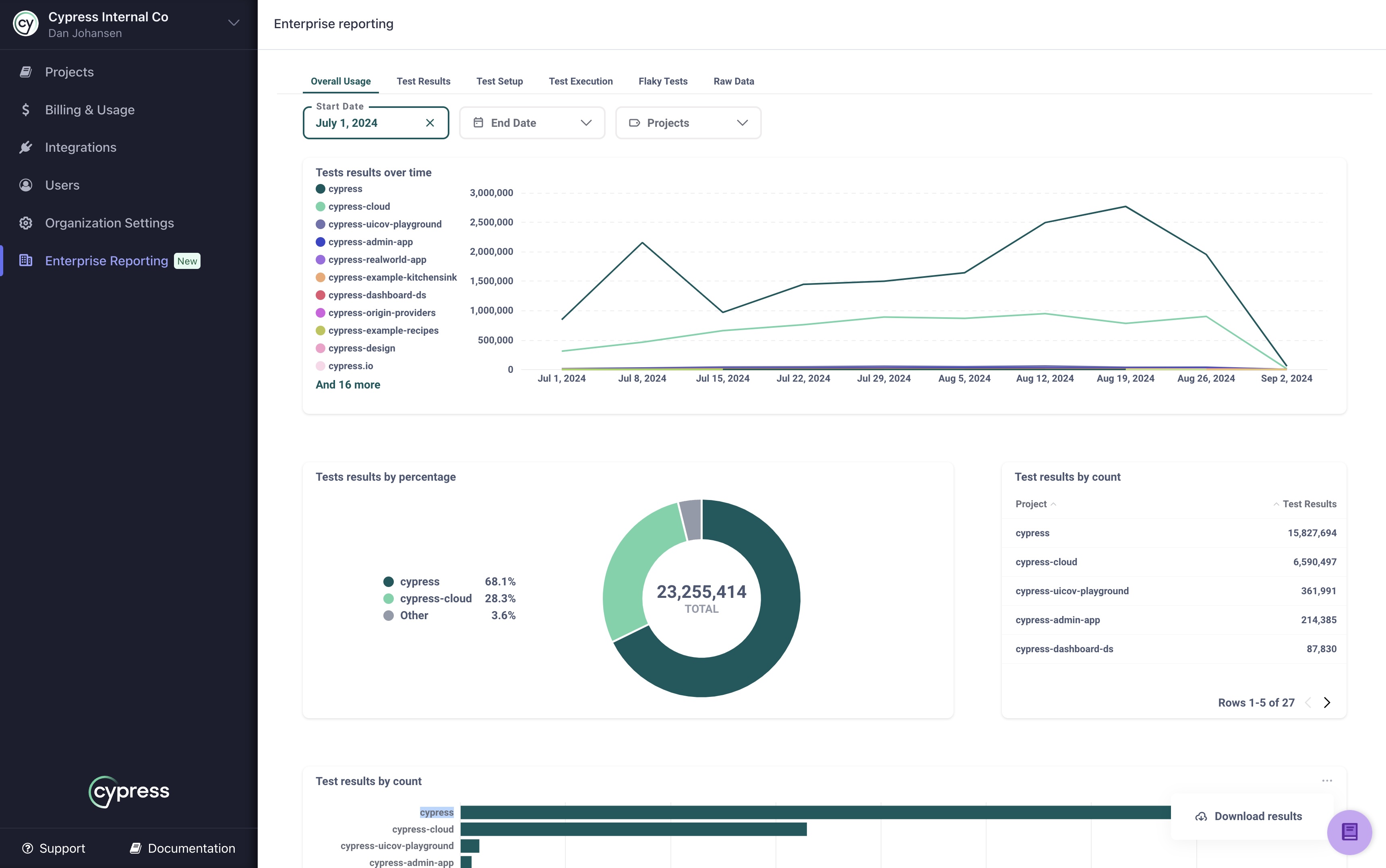The width and height of the screenshot is (1386, 868).
Task: Expand the Projects filter dropdown
Action: click(688, 122)
